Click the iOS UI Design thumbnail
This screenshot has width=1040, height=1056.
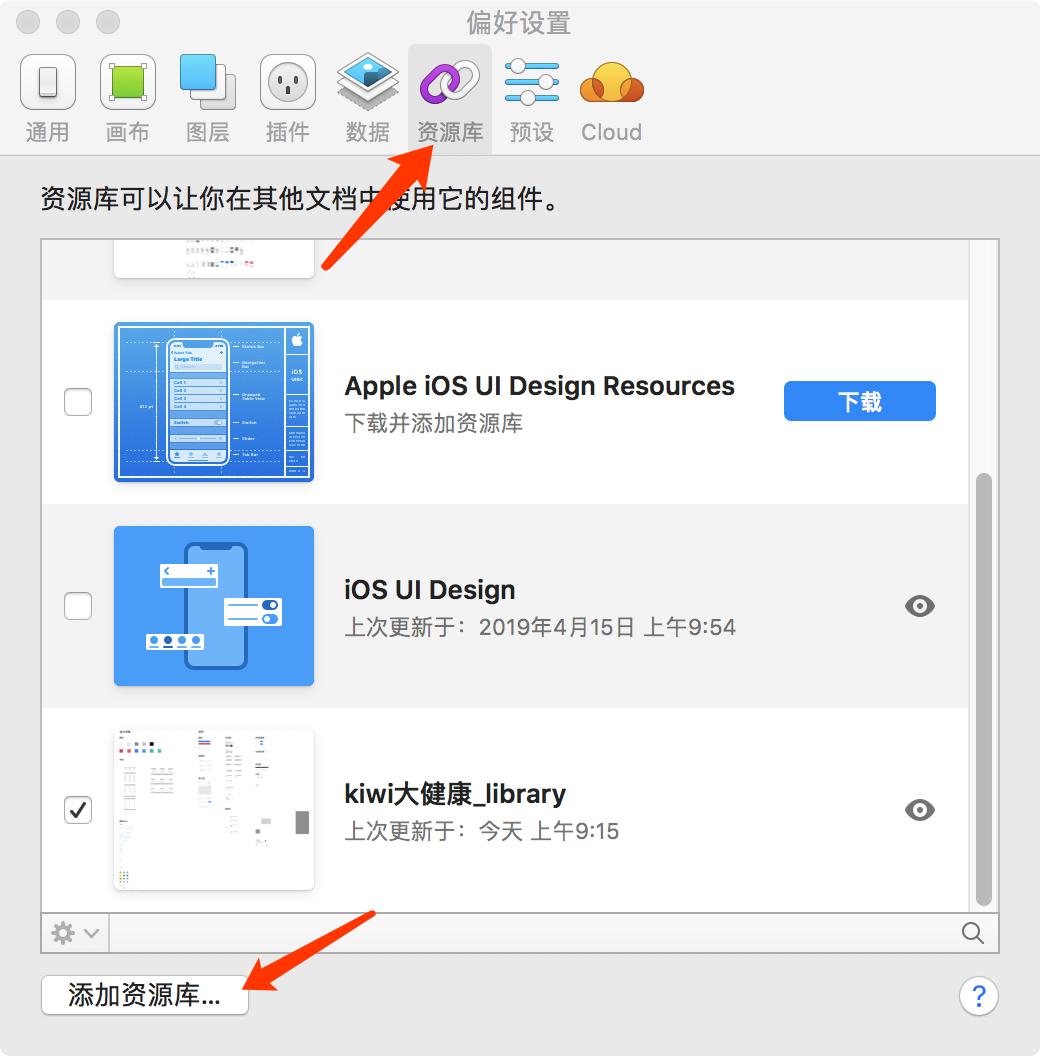[x=214, y=606]
